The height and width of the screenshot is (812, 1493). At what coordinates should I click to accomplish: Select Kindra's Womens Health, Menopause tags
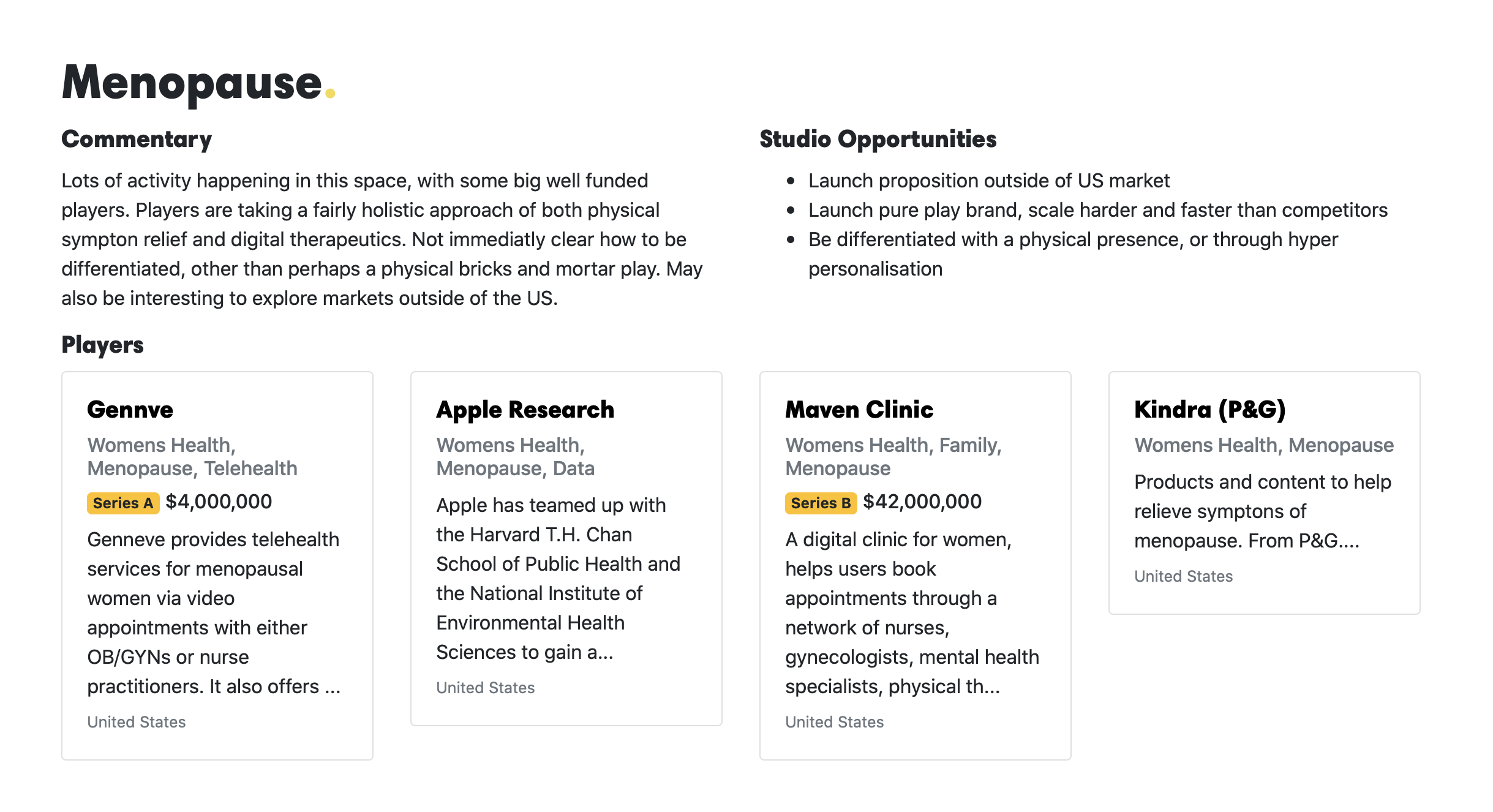[1264, 445]
